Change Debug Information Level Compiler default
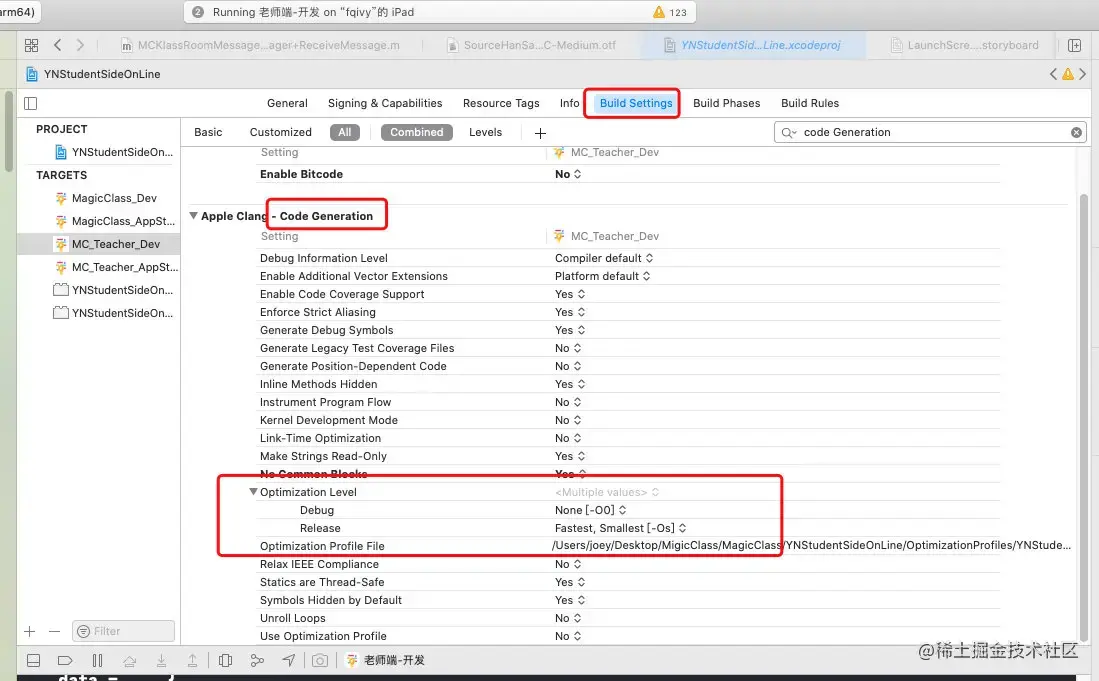Viewport: 1099px width, 681px height. pyautogui.click(x=603, y=258)
